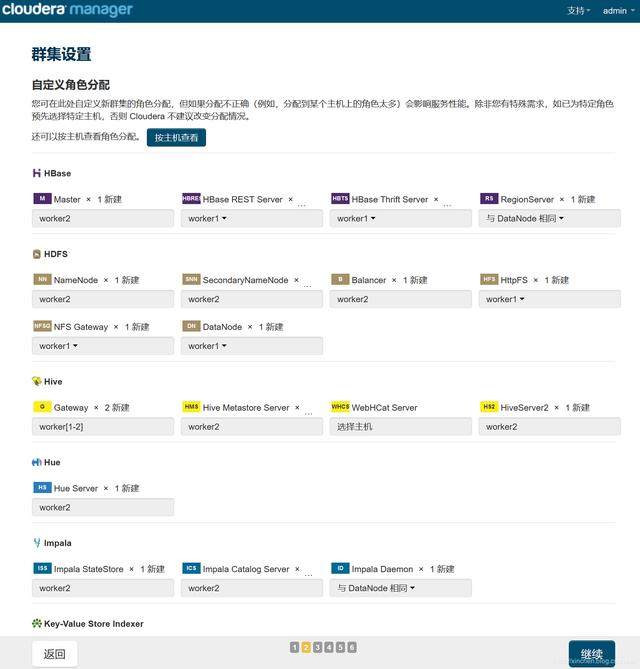Click the Hue service icon
Viewport: 640px width, 669px height.
[x=37, y=462]
